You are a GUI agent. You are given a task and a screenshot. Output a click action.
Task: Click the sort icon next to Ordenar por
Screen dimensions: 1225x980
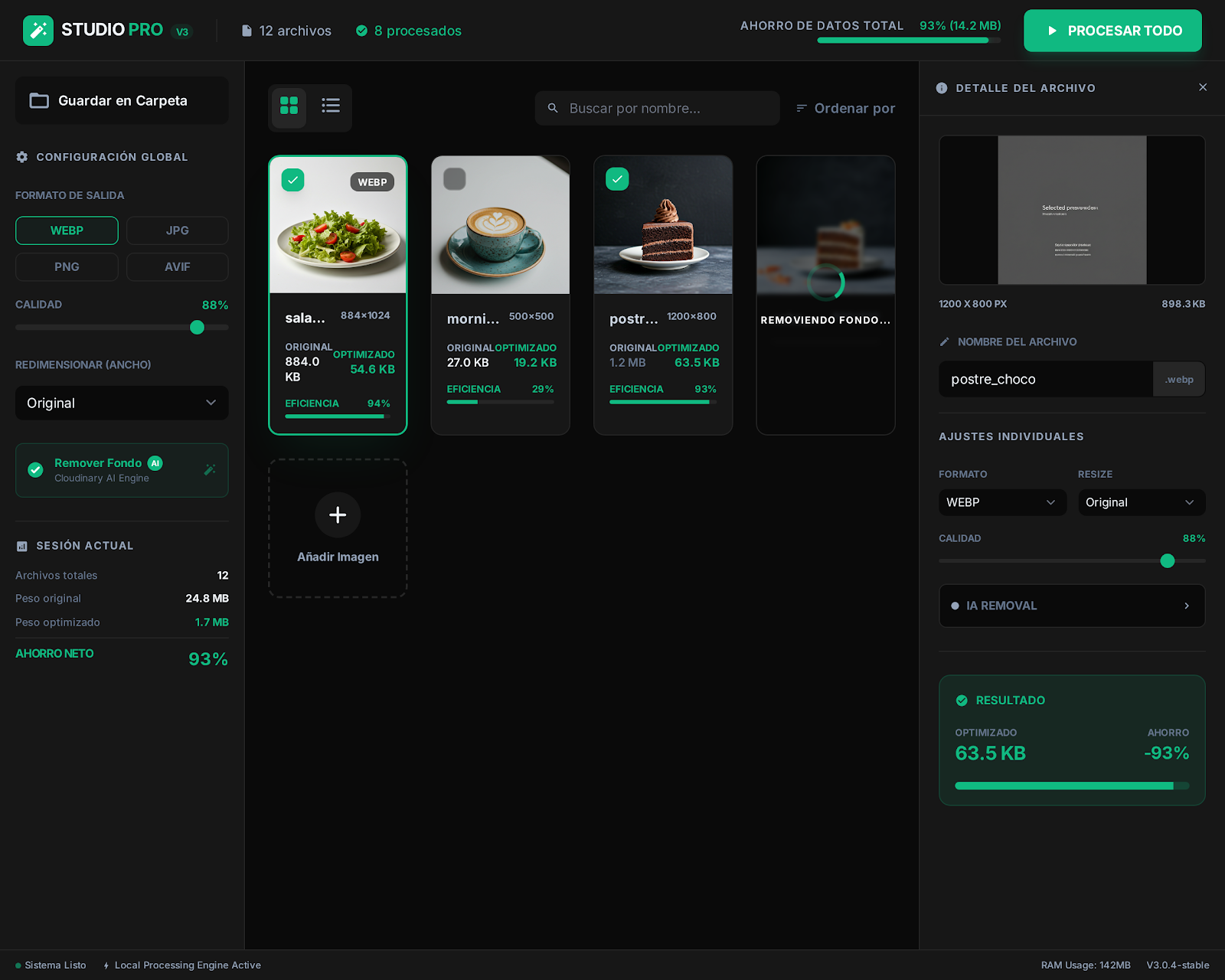coord(802,109)
